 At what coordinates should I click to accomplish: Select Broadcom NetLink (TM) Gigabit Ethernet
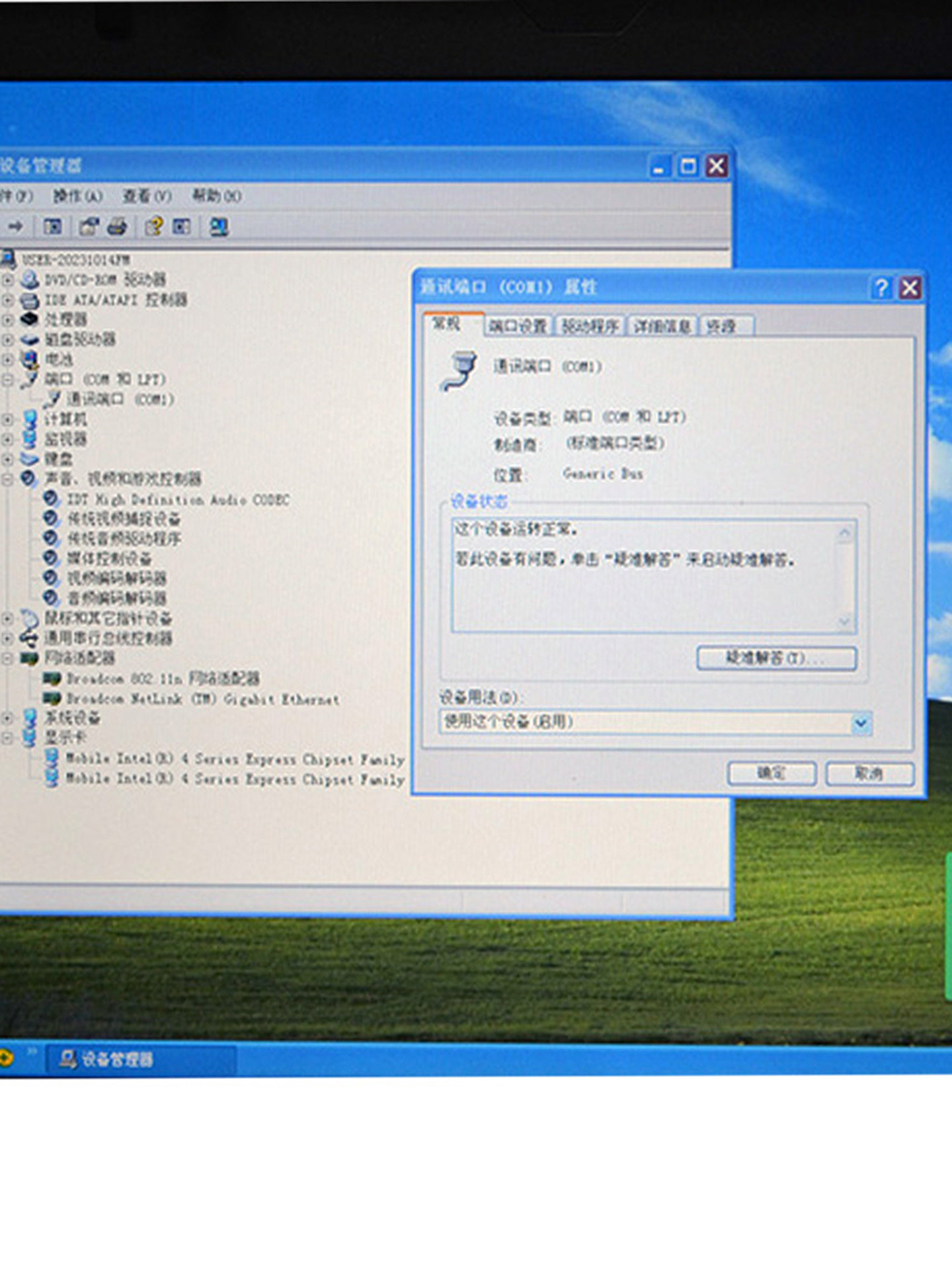203,699
